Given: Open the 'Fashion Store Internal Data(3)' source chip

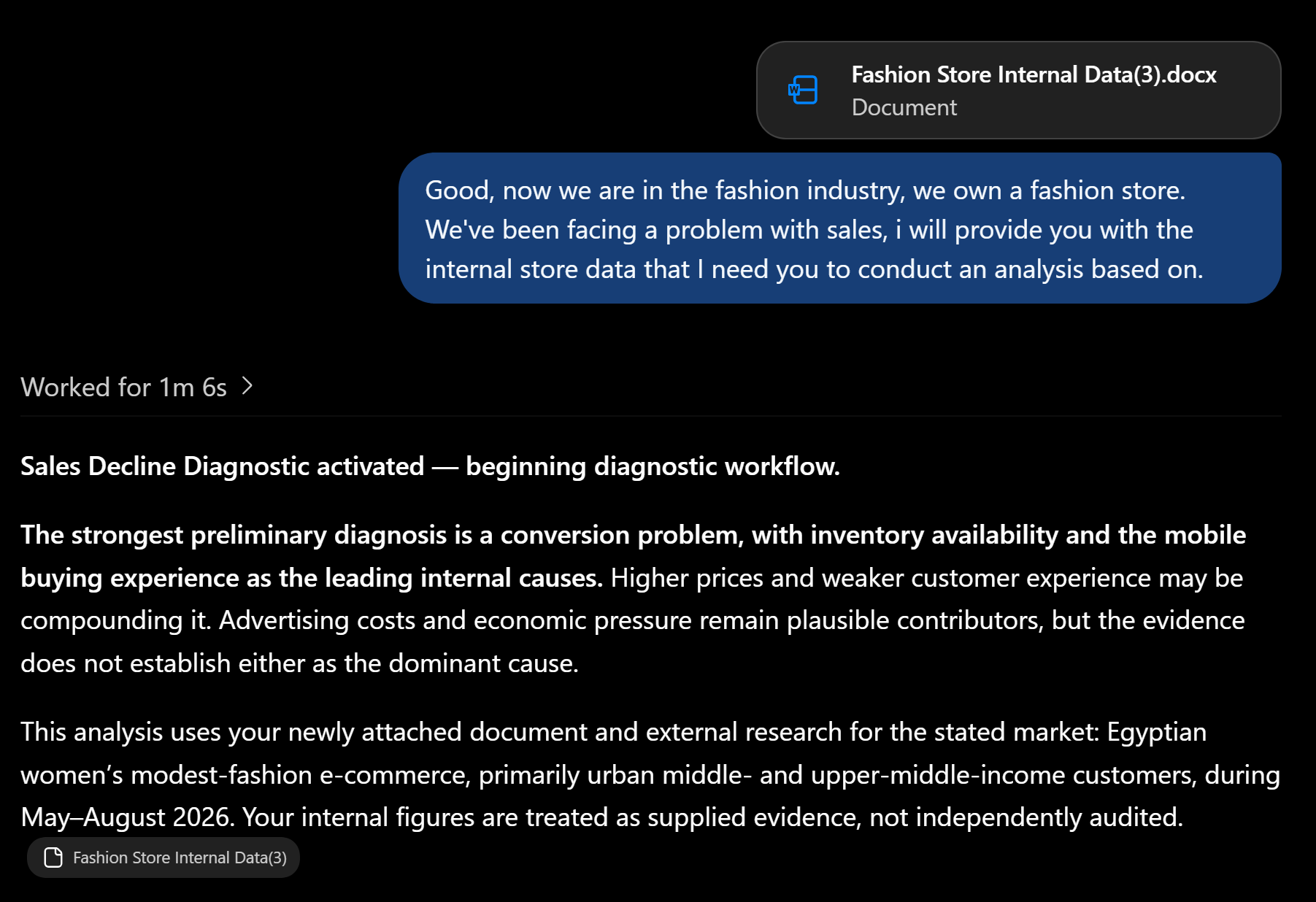Looking at the screenshot, I should pos(163,857).
